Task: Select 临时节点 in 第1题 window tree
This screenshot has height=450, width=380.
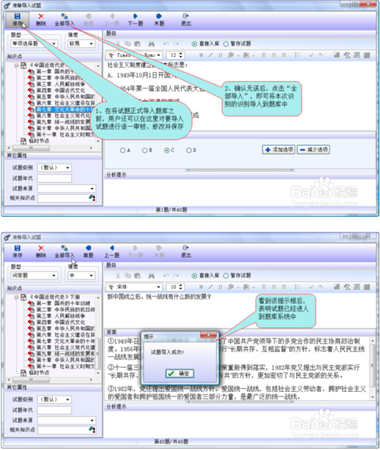Action: [39, 141]
